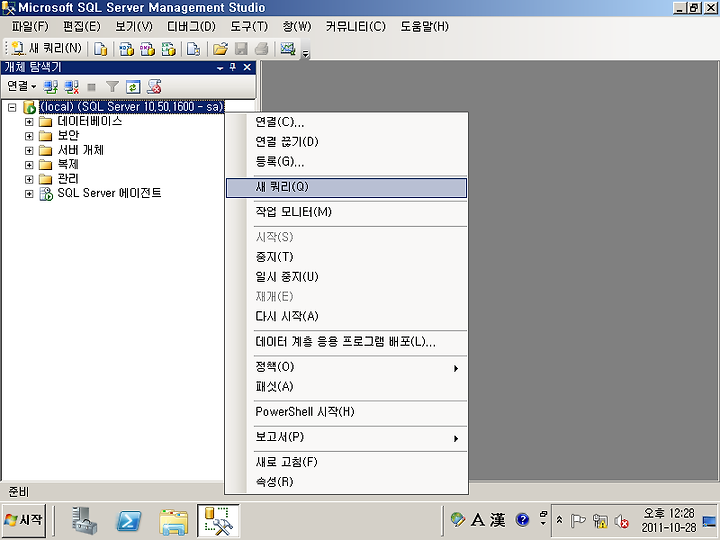Click the Activity Monitor toolbar icon

pyautogui.click(x=288, y=49)
